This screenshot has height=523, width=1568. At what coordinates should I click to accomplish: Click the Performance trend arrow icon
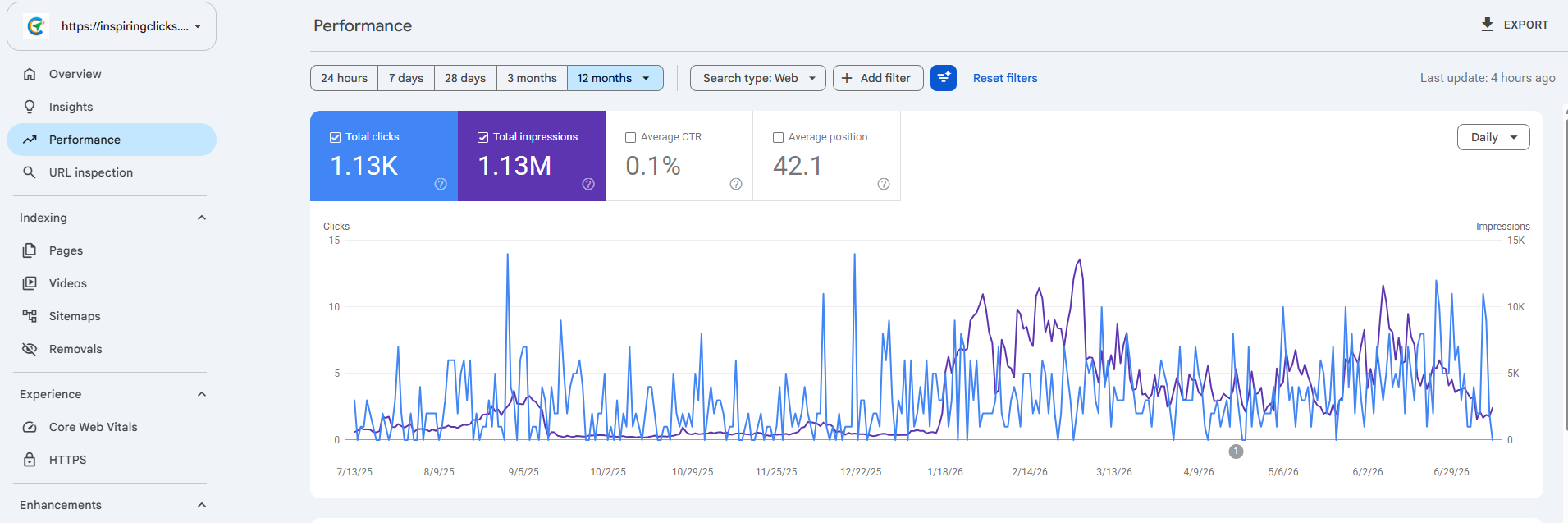(x=30, y=140)
